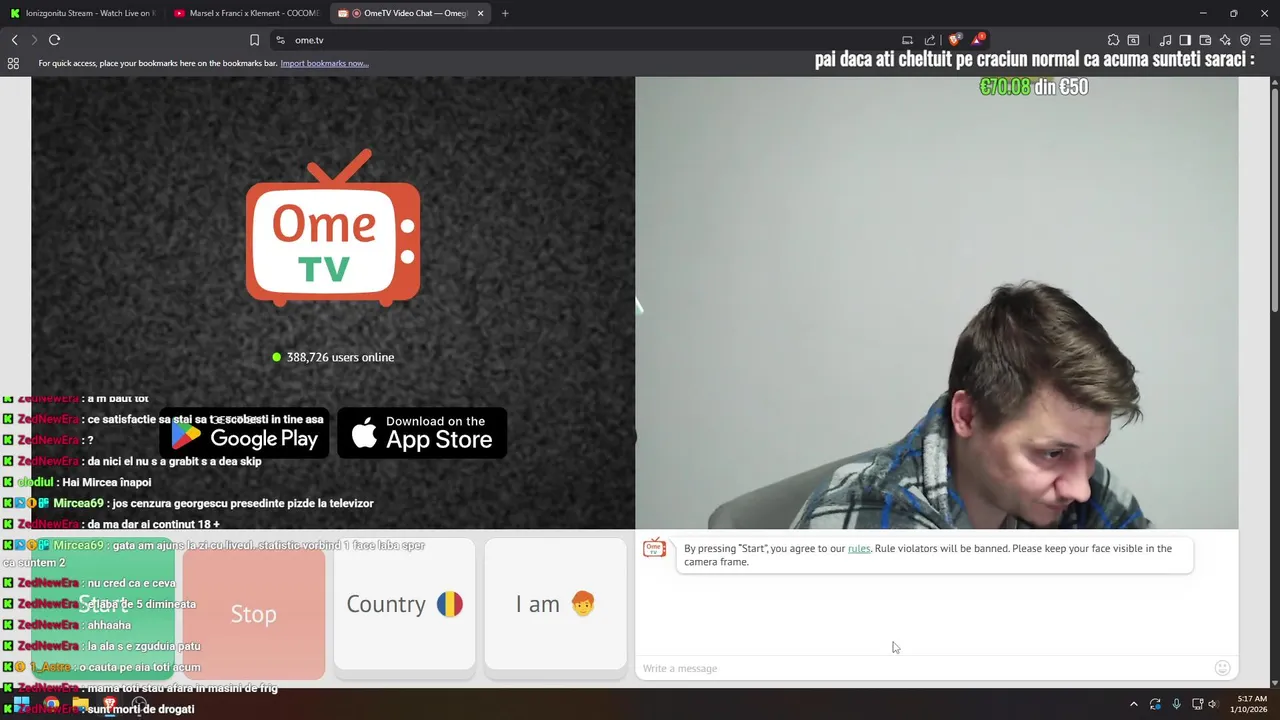1280x720 pixels.
Task: Click the Write a message field
Action: click(920, 668)
